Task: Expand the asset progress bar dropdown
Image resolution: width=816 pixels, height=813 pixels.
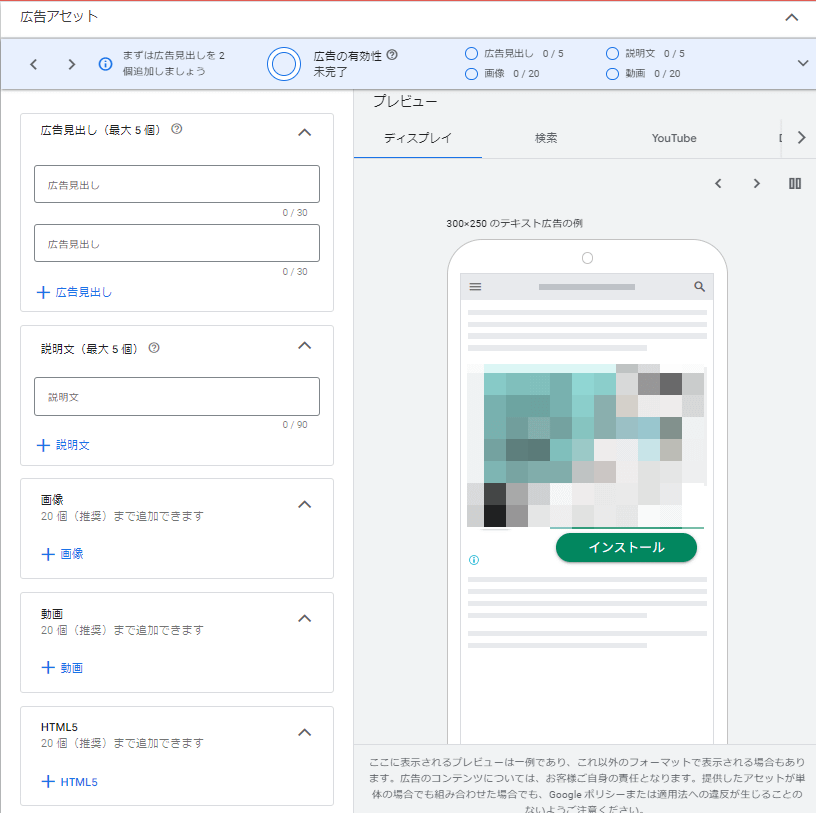Action: coord(802,63)
